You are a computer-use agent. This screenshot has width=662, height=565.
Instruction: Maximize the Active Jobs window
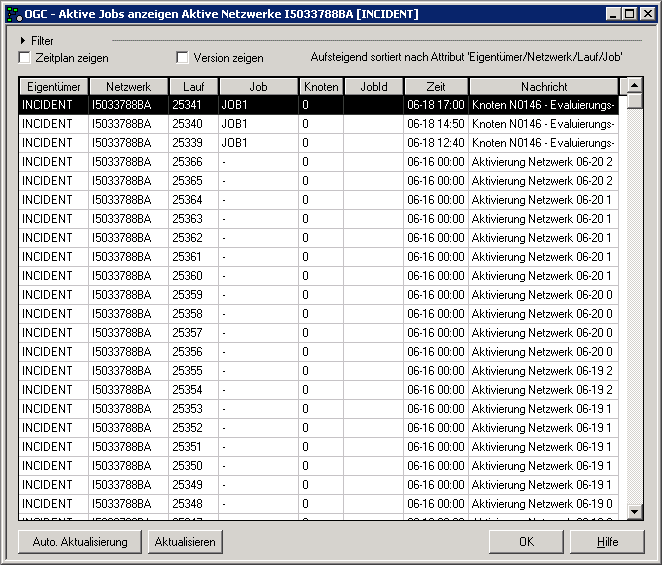click(x=628, y=14)
